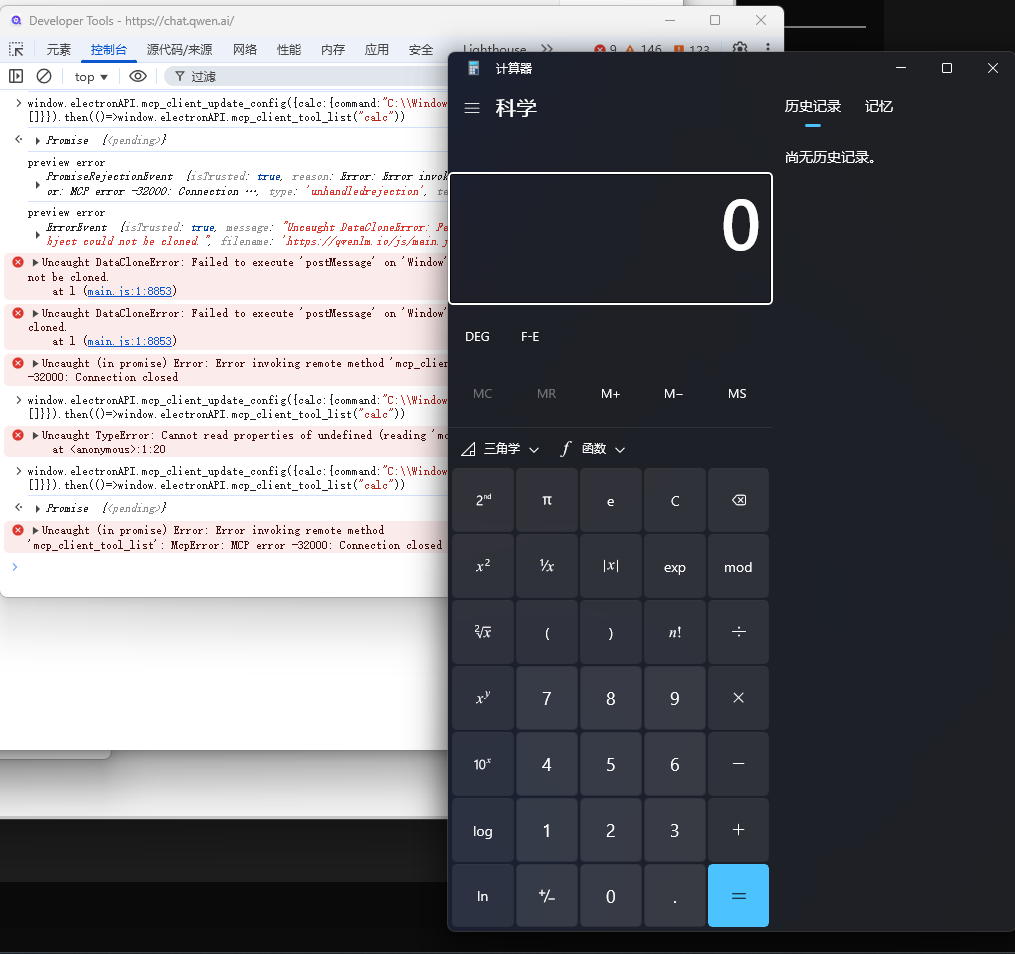Click the log button

coord(484,830)
